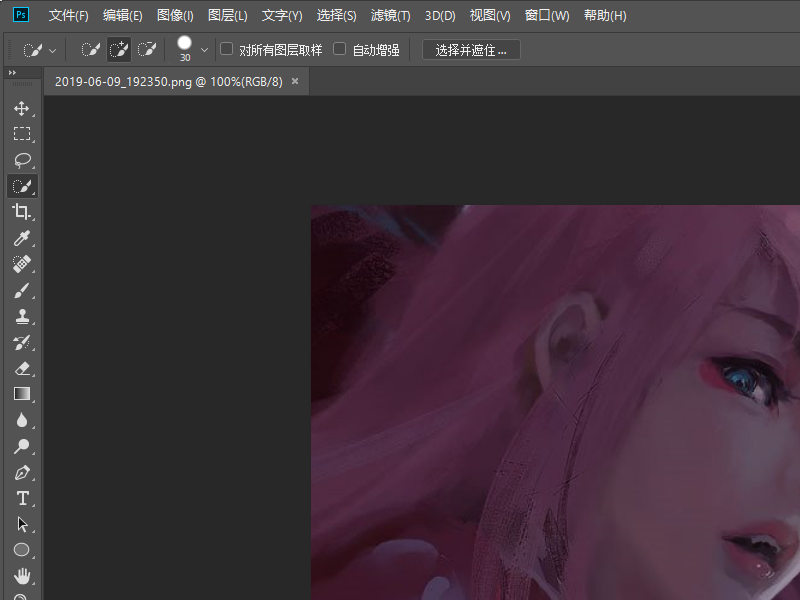Image resolution: width=800 pixels, height=600 pixels.
Task: Select the Quick Selection tool in toolbox
Action: (x=22, y=186)
